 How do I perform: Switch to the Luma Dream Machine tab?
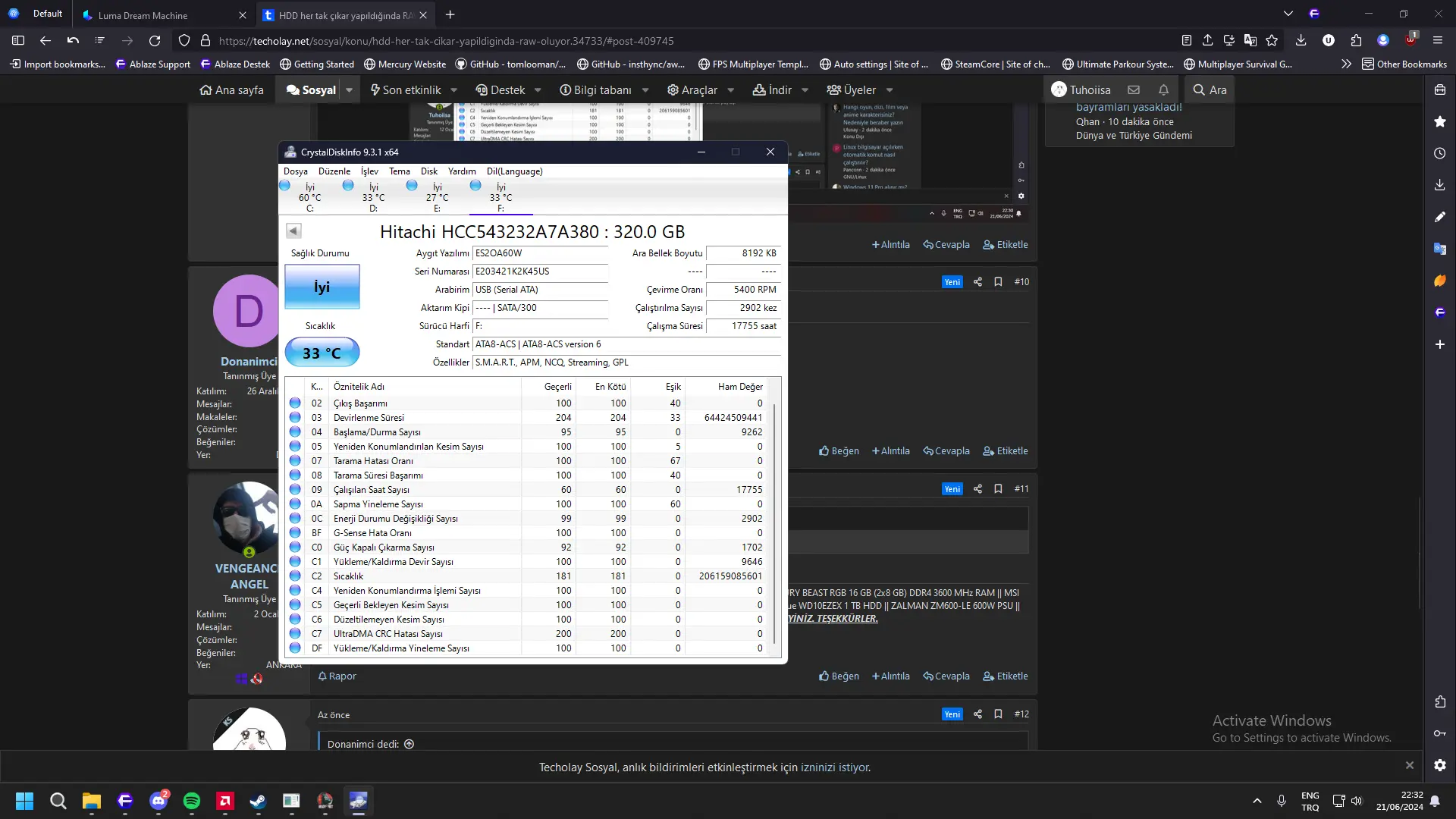point(165,15)
